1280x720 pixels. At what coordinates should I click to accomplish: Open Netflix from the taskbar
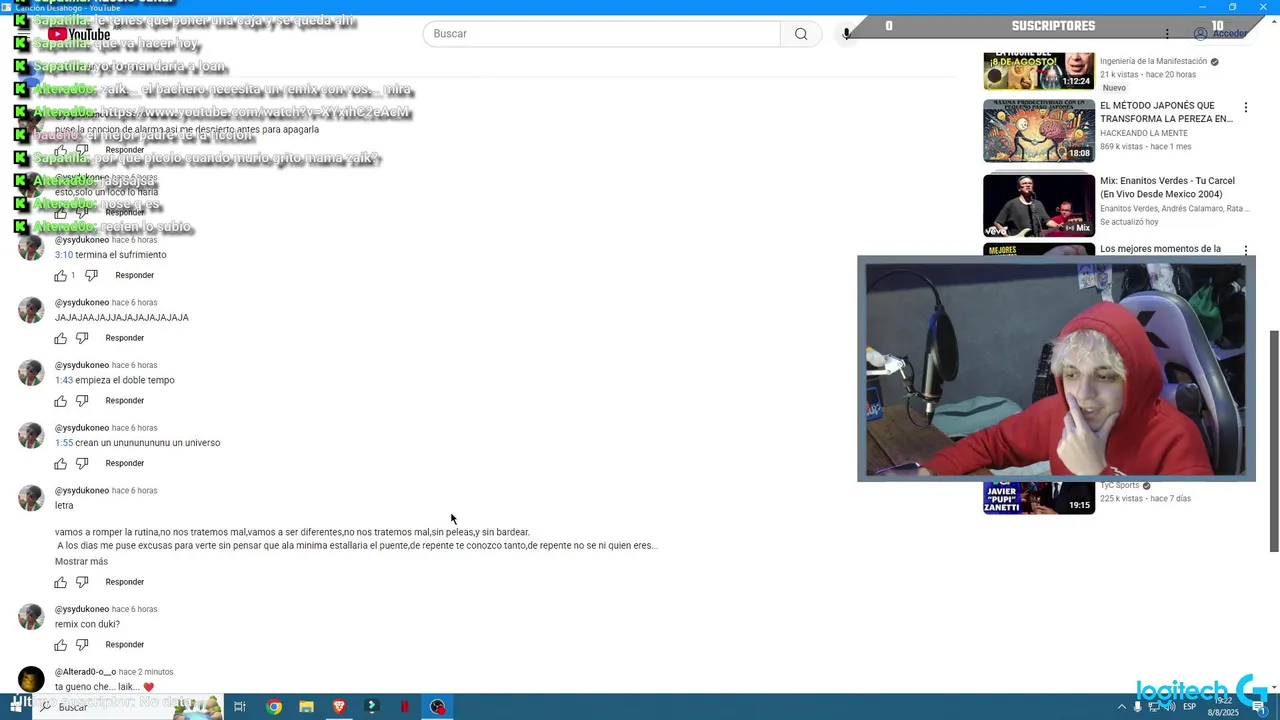pos(405,707)
